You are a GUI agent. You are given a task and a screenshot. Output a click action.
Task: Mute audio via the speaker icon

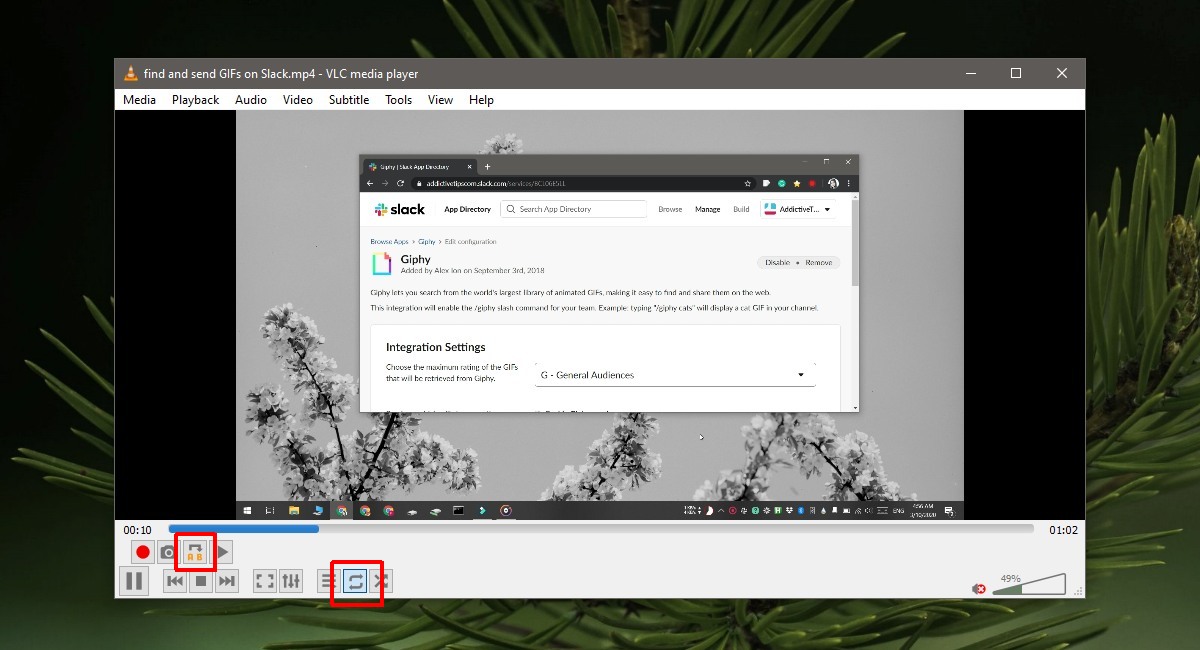(979, 588)
